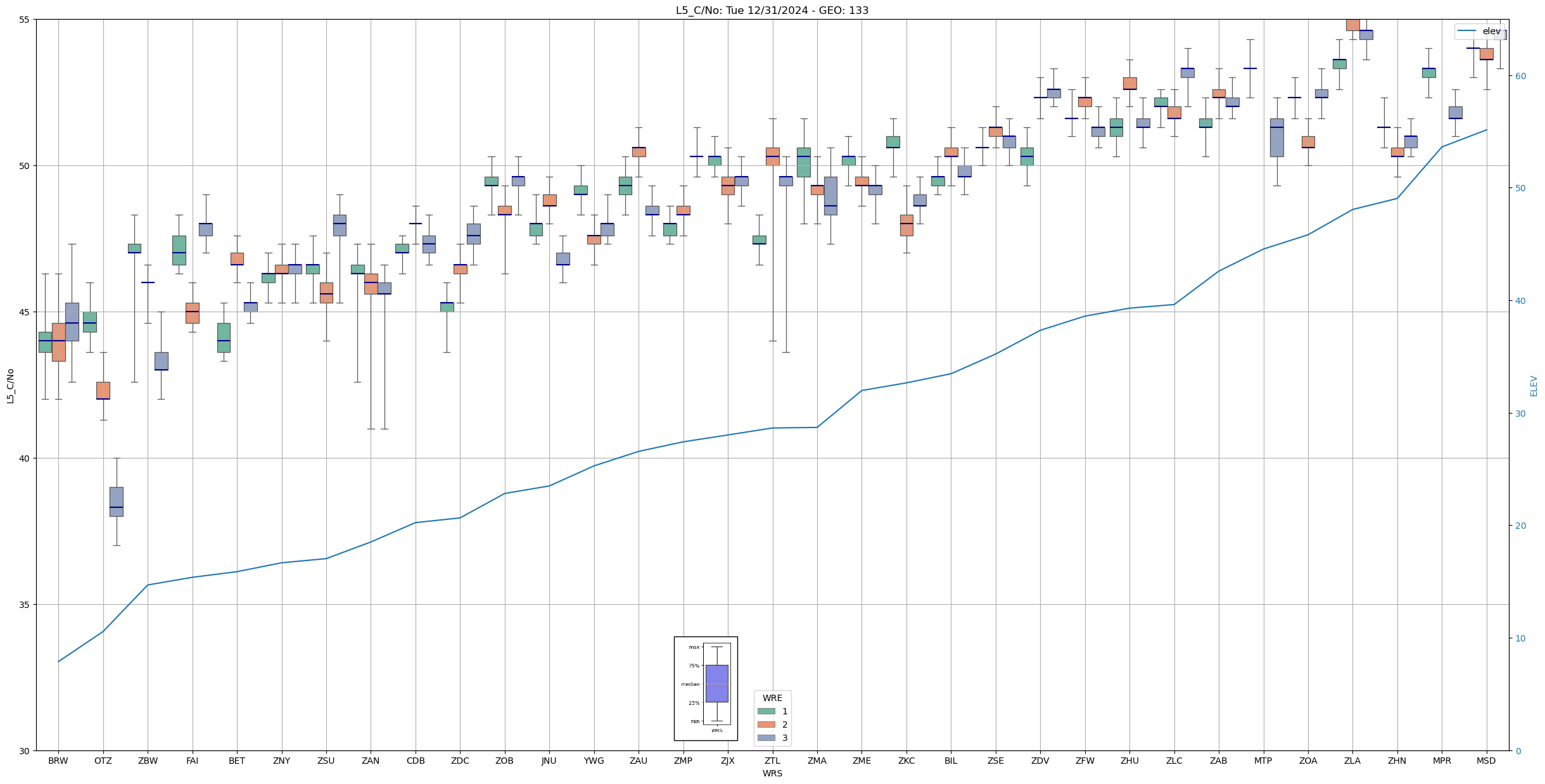The image size is (1545, 784).
Task: Click the OTZ station tick label
Action: pos(103,761)
